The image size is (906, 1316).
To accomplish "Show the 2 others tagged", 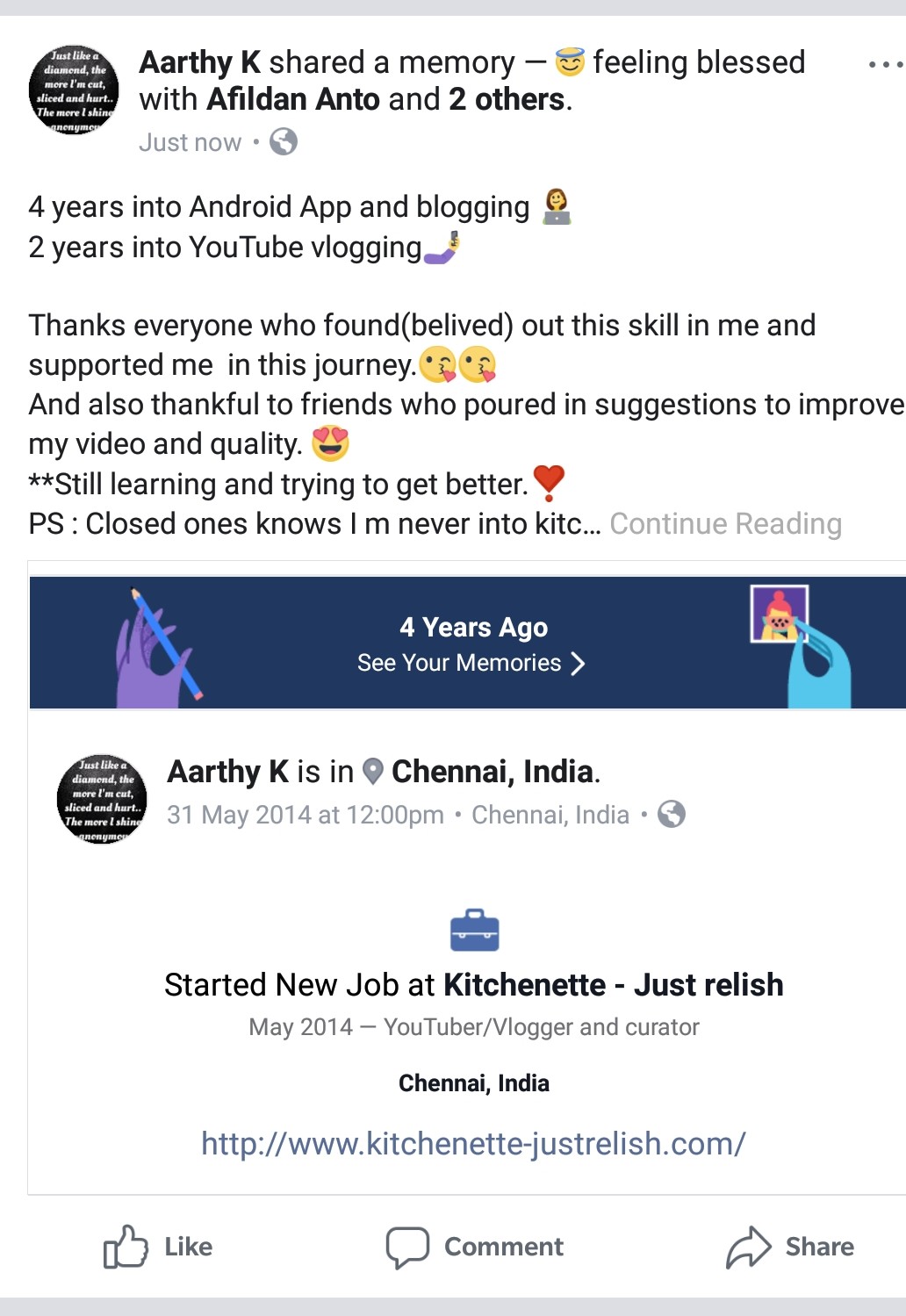I will [x=507, y=100].
